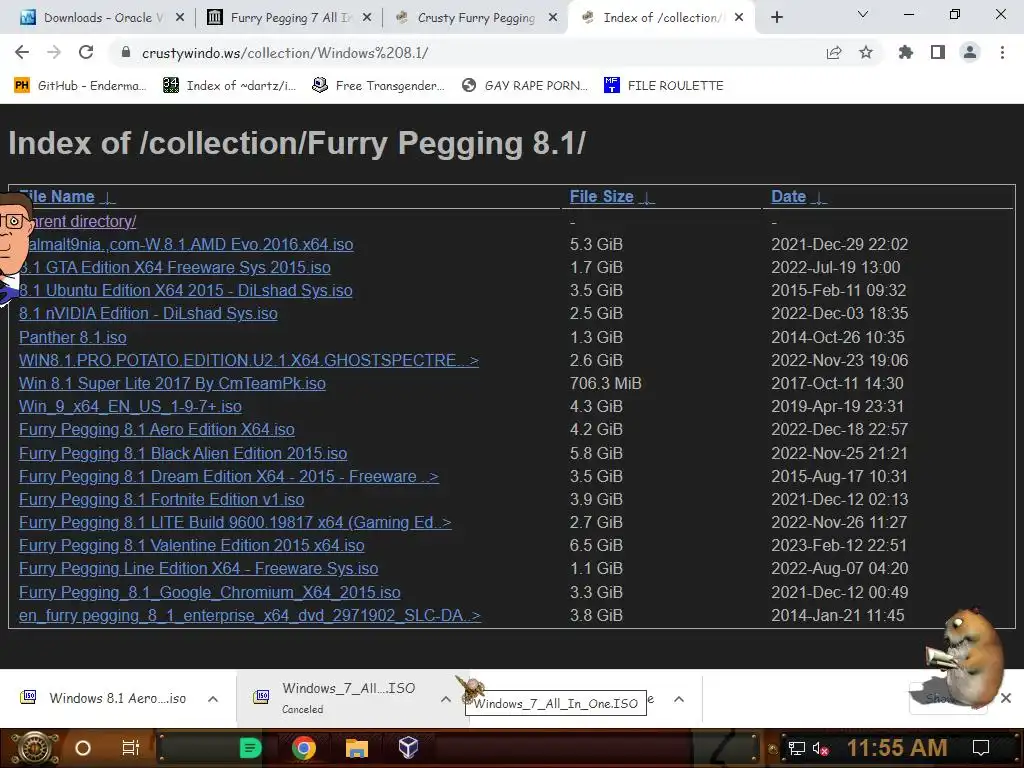Open Chrome from the taskbar
1024x768 pixels.
pyautogui.click(x=304, y=748)
